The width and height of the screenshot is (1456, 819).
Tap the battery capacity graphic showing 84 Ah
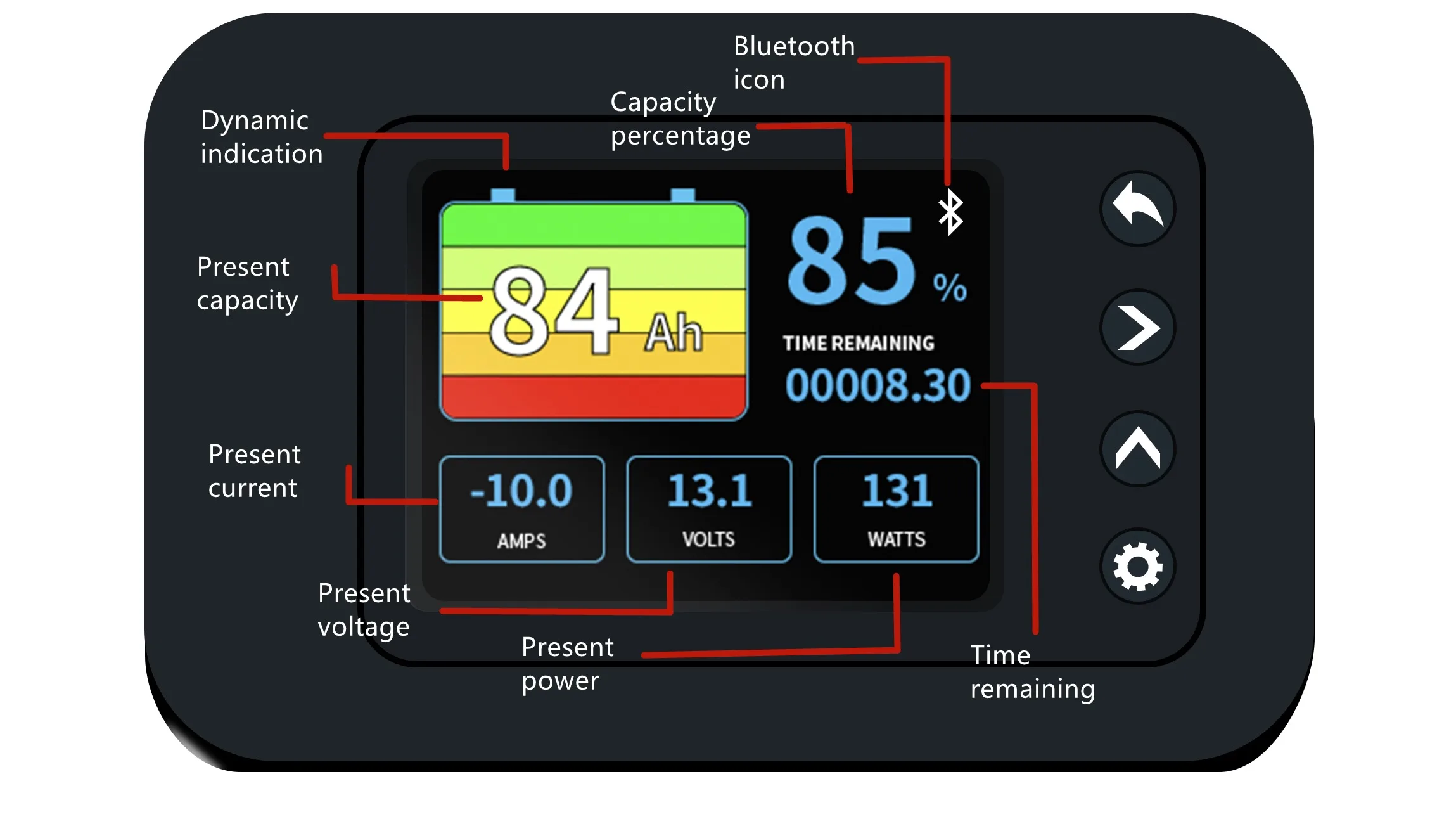pos(594,311)
